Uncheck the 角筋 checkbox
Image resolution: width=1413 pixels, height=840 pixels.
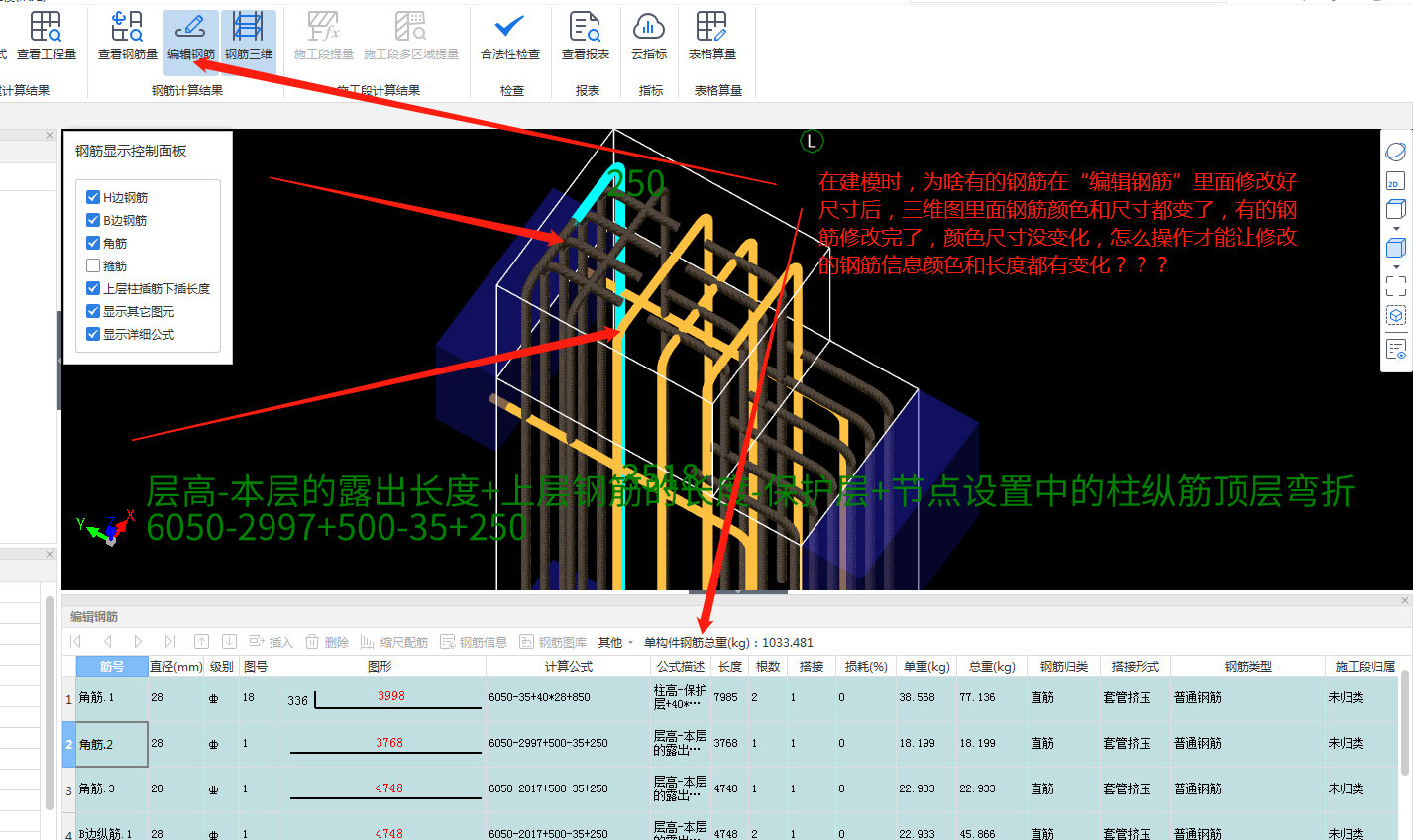click(93, 243)
